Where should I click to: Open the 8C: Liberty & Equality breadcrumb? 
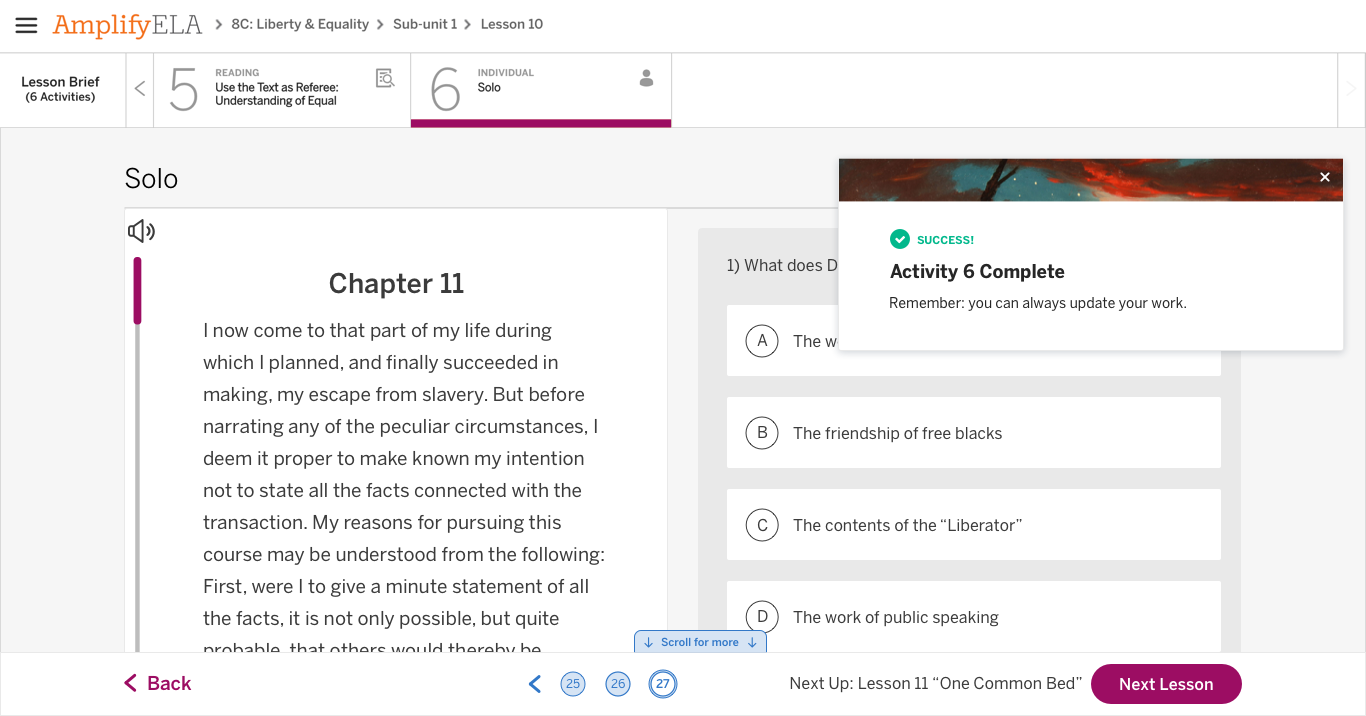point(300,24)
